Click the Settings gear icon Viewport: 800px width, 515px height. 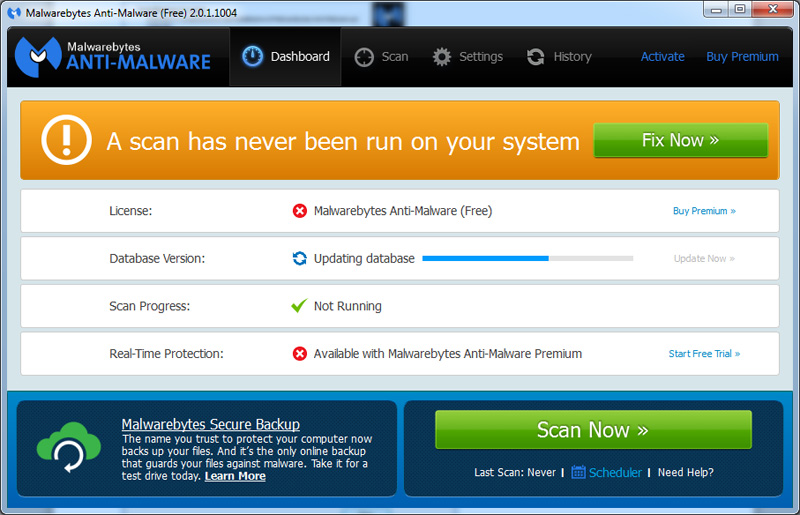(x=442, y=57)
